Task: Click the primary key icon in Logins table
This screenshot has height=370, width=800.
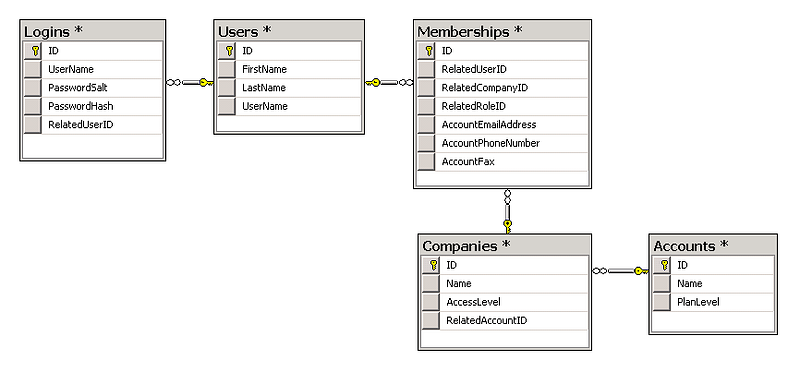Action: tap(35, 51)
